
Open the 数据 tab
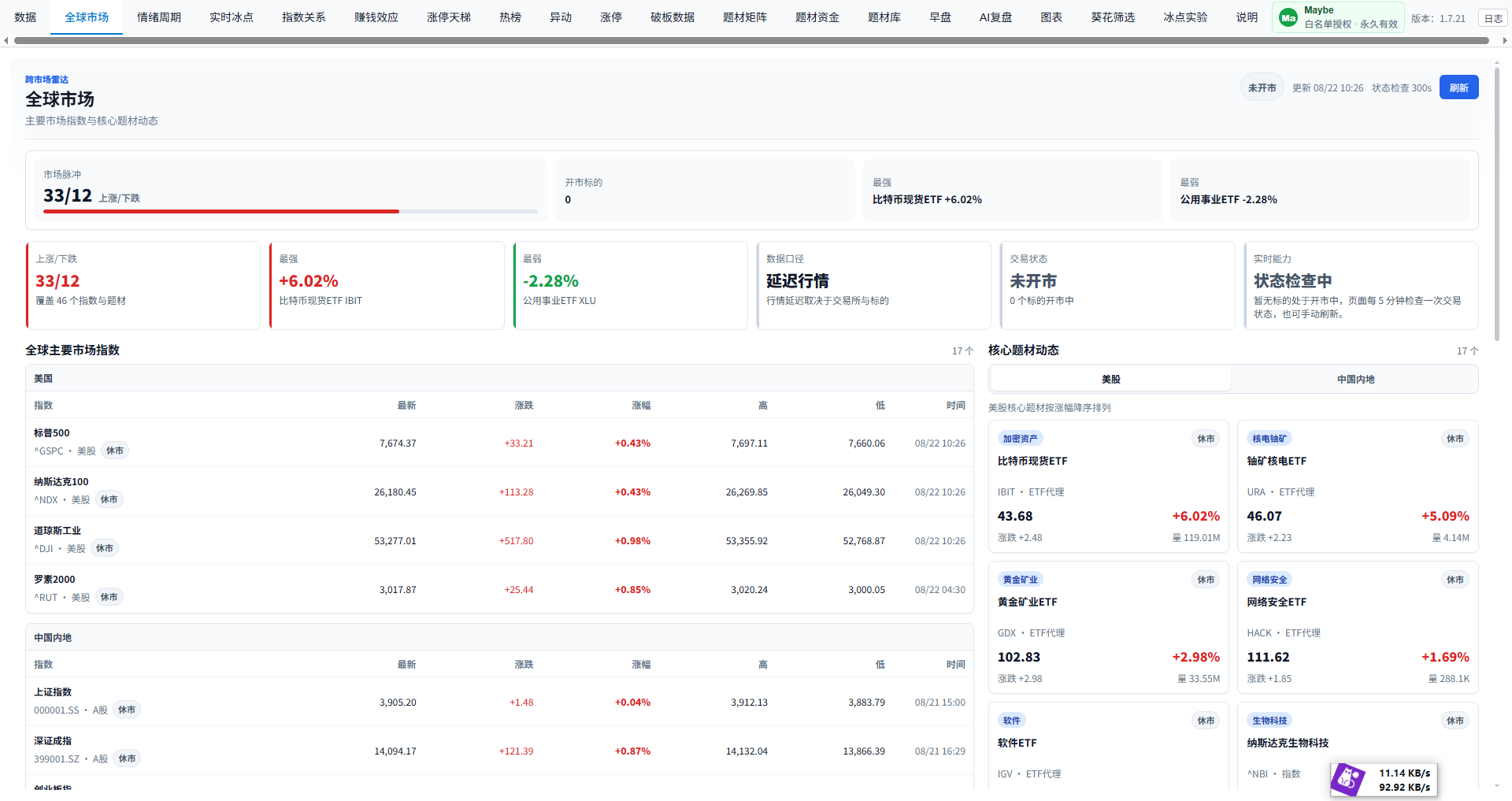pos(25,17)
